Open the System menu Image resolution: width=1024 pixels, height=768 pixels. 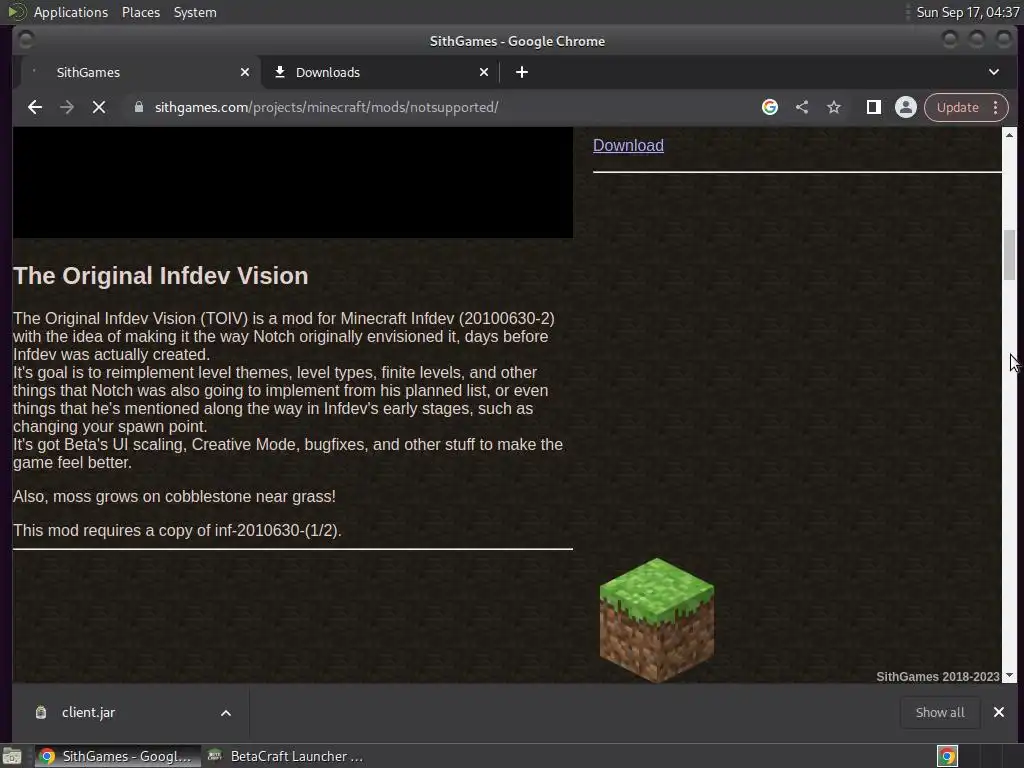coord(195,12)
